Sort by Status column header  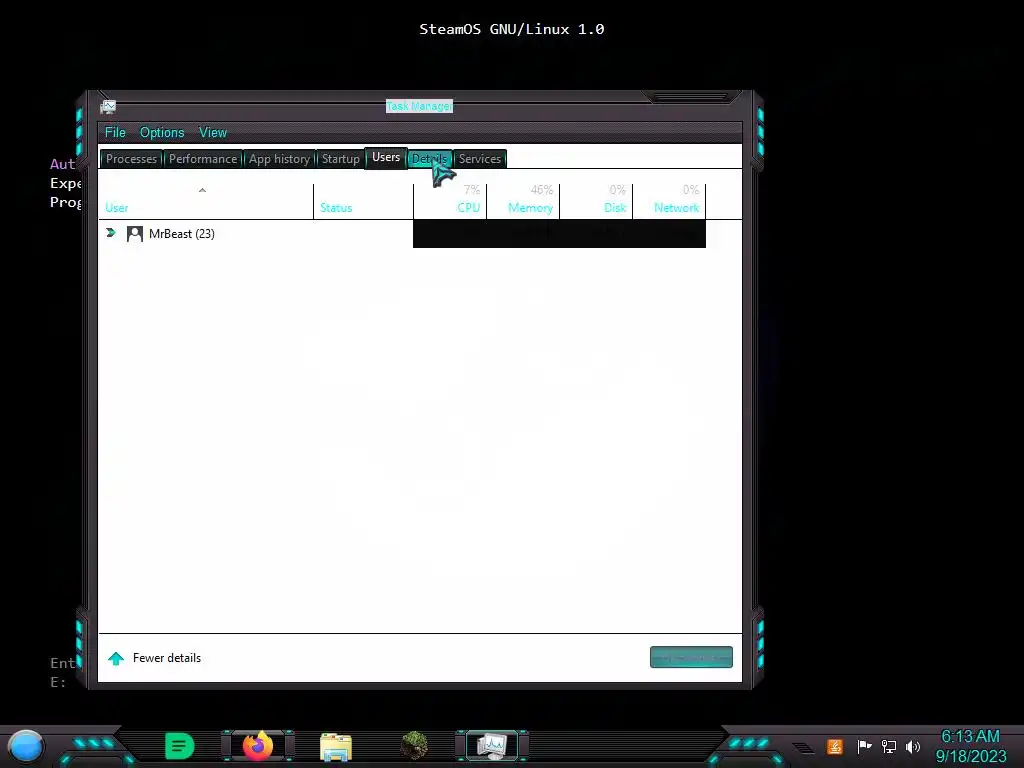coord(363,200)
